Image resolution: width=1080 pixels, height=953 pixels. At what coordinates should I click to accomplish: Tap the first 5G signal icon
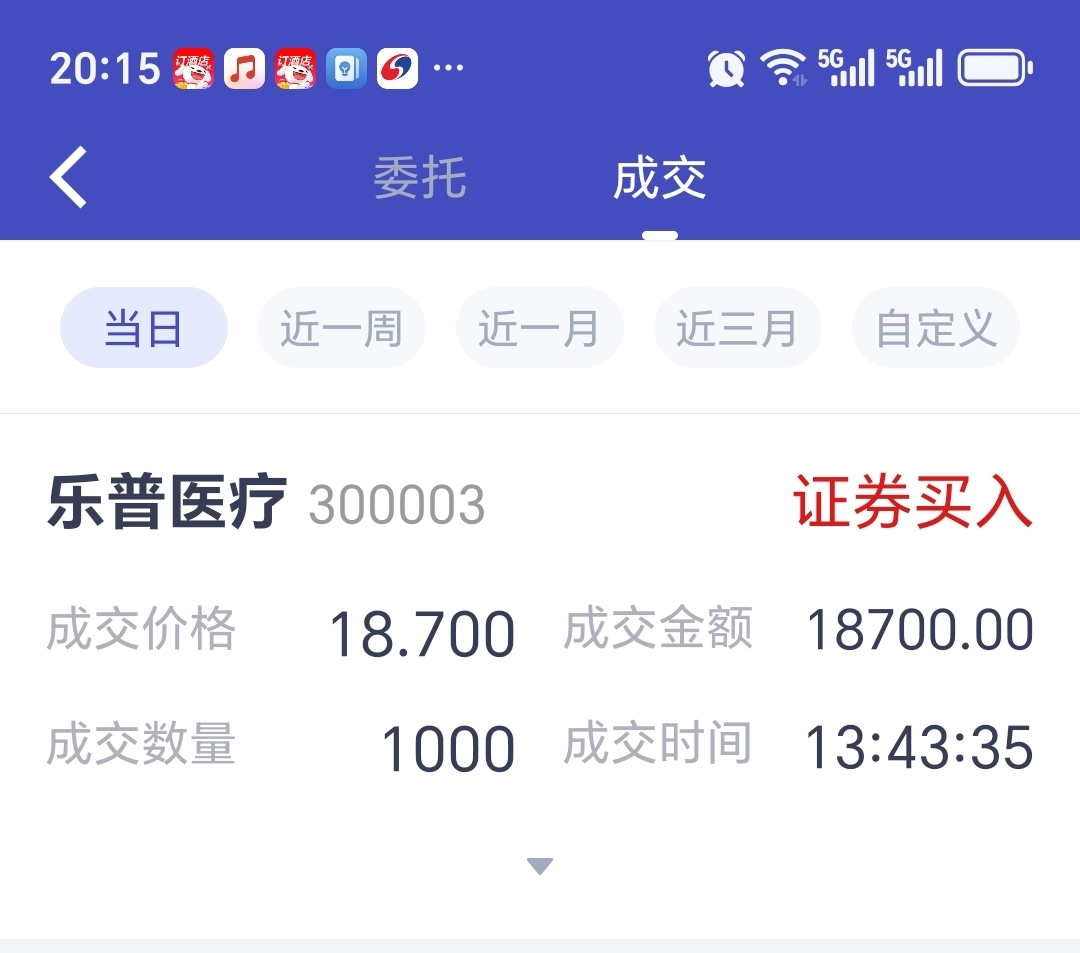[847, 67]
